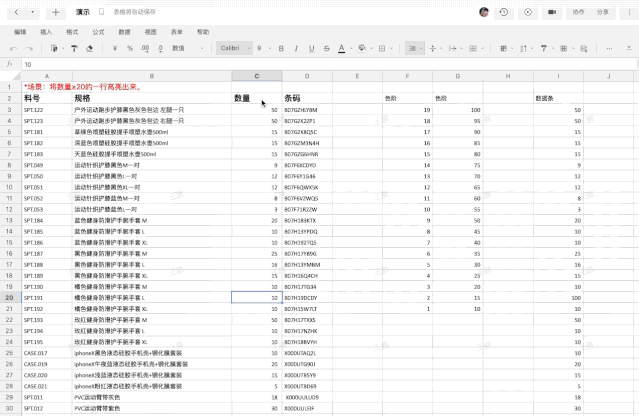Click the text wrap icon
Viewport: 639px width, 416px height.
[452, 48]
